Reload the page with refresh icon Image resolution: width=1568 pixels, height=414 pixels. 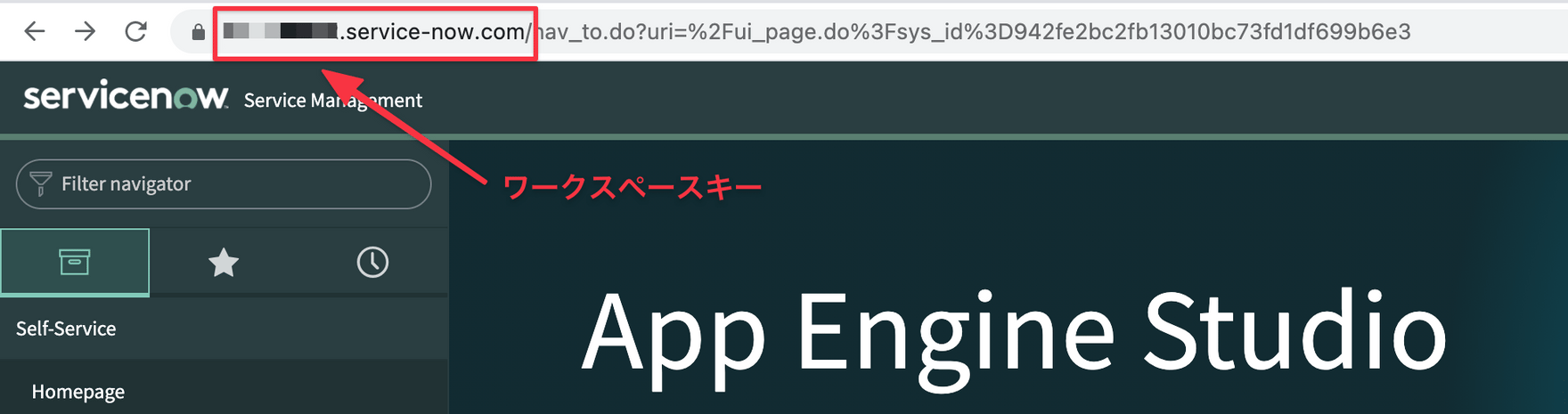point(135,32)
